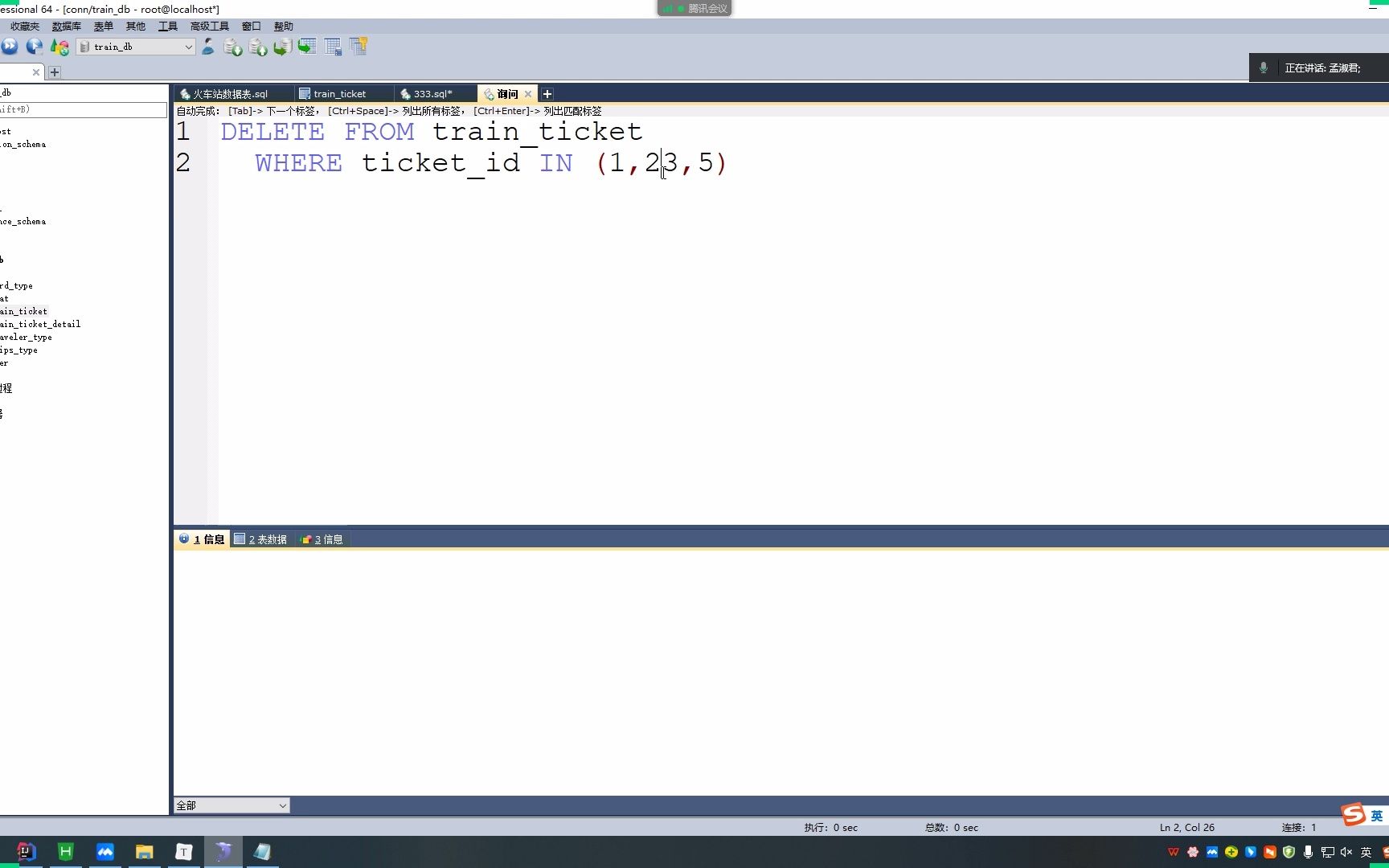Open Tencent Meeting from the taskbar
The image size is (1389, 868).
tap(105, 852)
